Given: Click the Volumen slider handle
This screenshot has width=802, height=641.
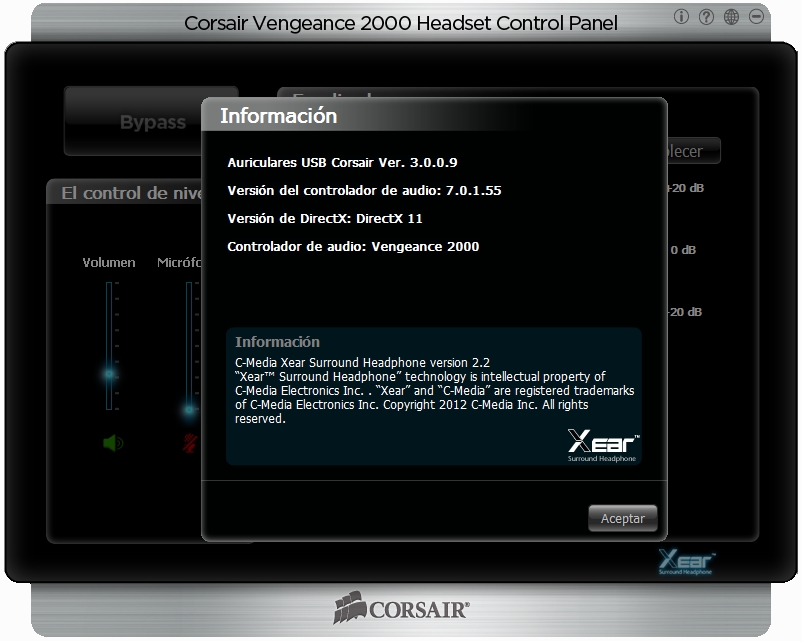Looking at the screenshot, I should [110, 374].
